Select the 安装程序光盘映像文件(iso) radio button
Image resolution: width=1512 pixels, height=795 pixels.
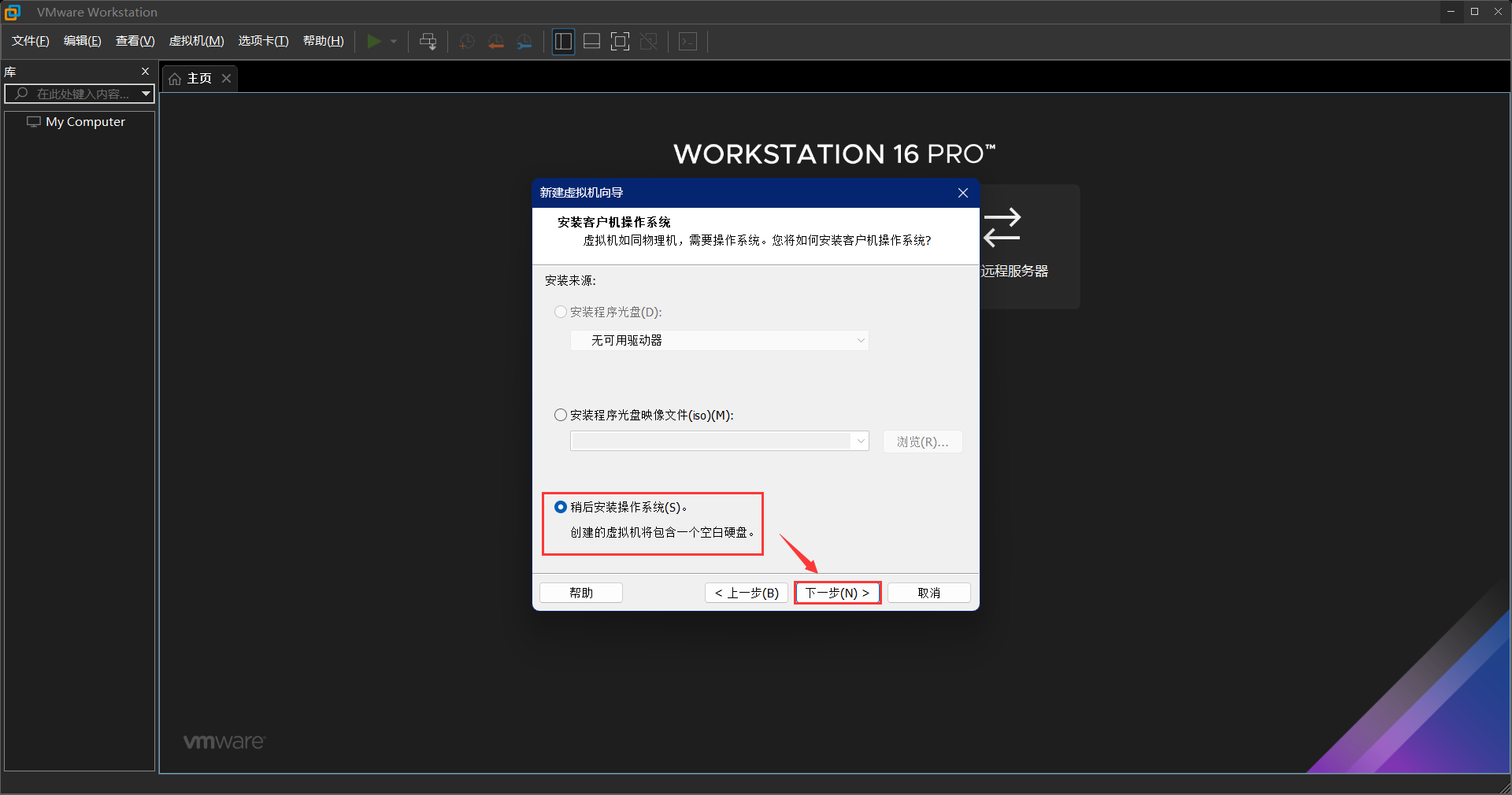pyautogui.click(x=561, y=415)
